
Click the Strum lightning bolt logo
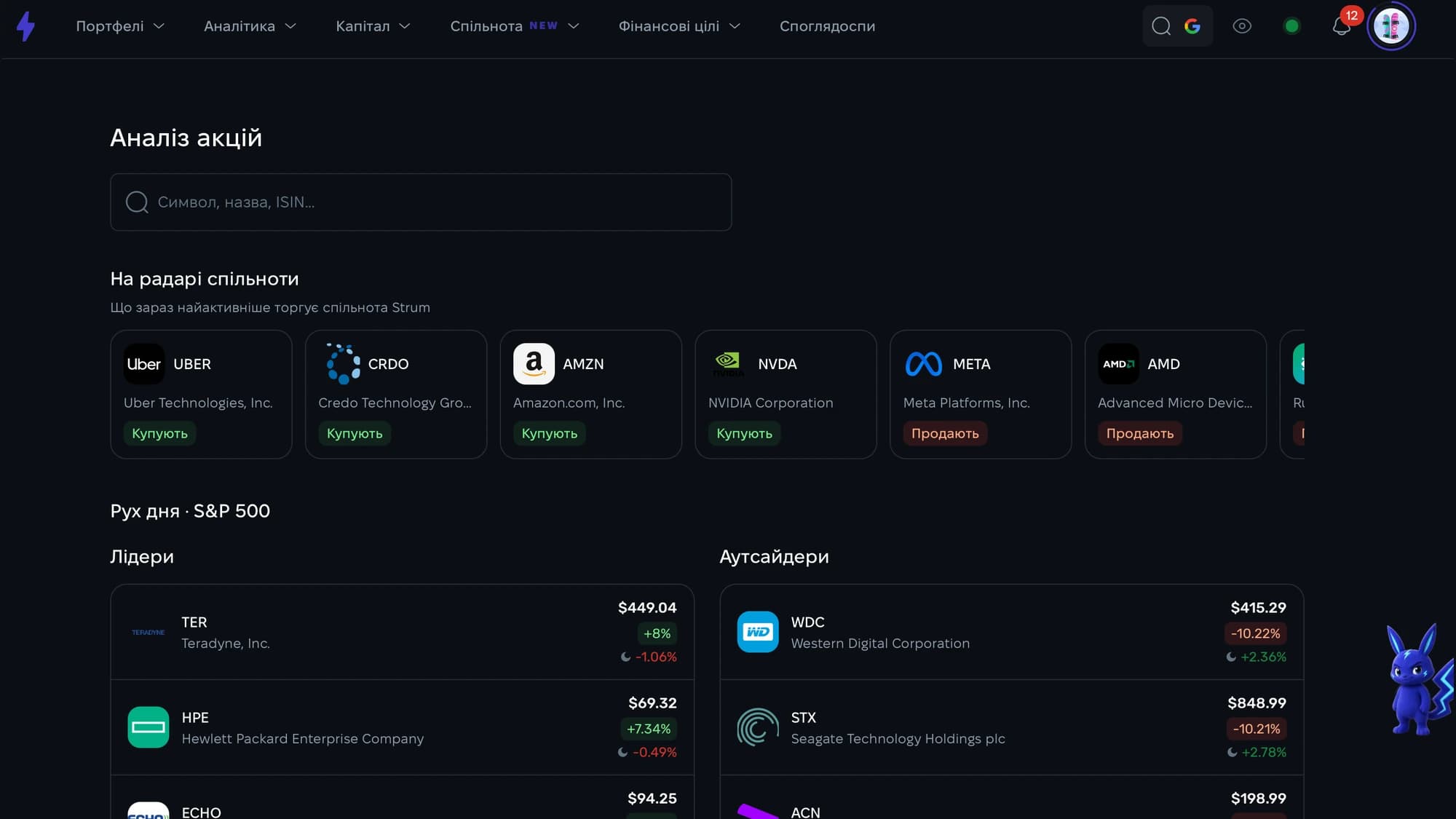[x=26, y=26]
